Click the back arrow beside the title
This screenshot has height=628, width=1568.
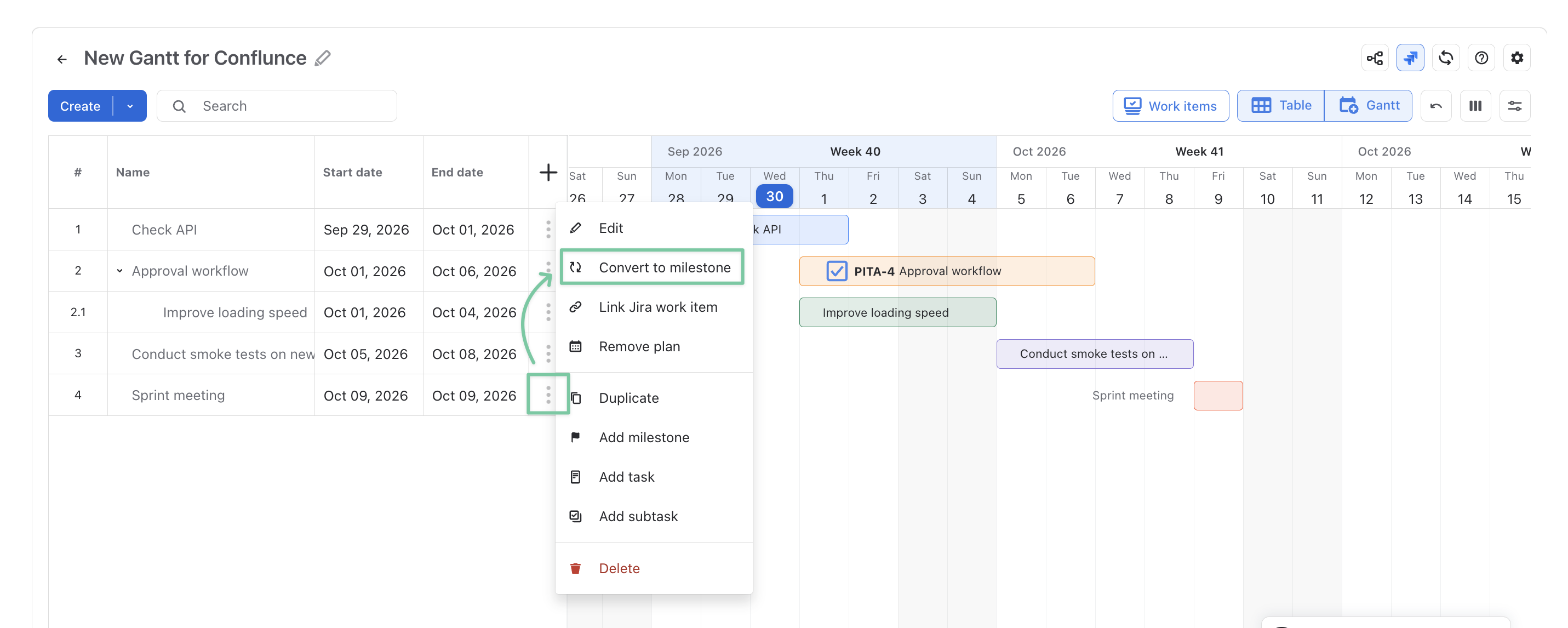[x=61, y=59]
